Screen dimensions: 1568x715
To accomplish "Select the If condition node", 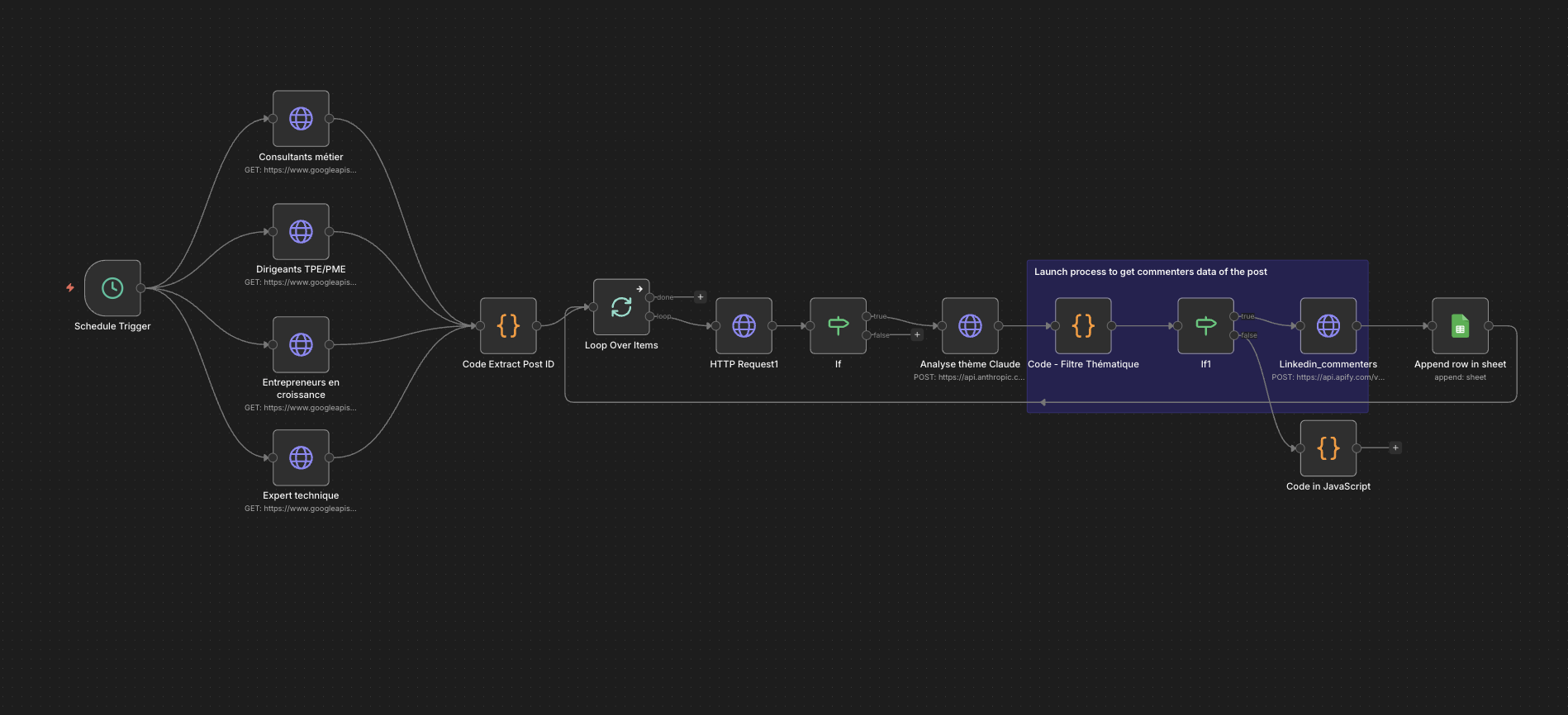I will (x=838, y=326).
